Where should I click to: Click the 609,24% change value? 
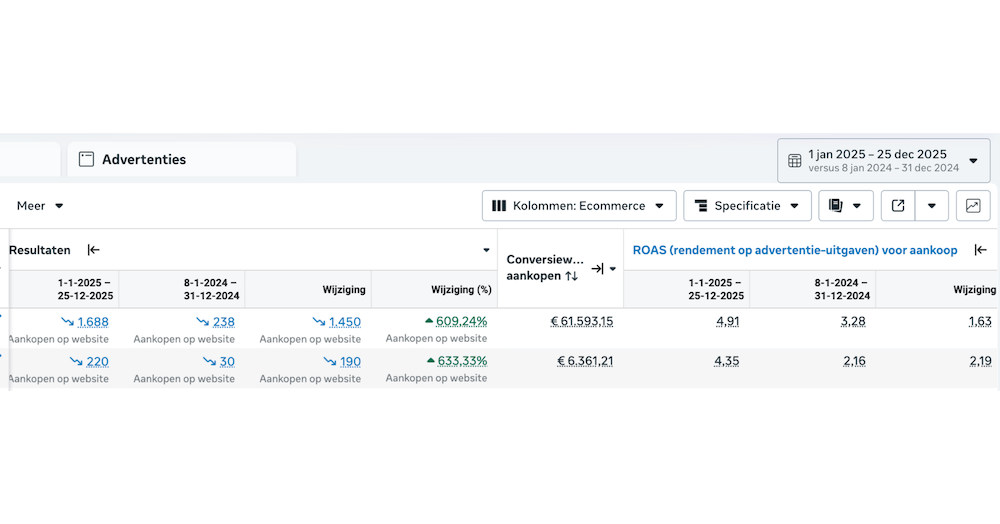pos(461,322)
